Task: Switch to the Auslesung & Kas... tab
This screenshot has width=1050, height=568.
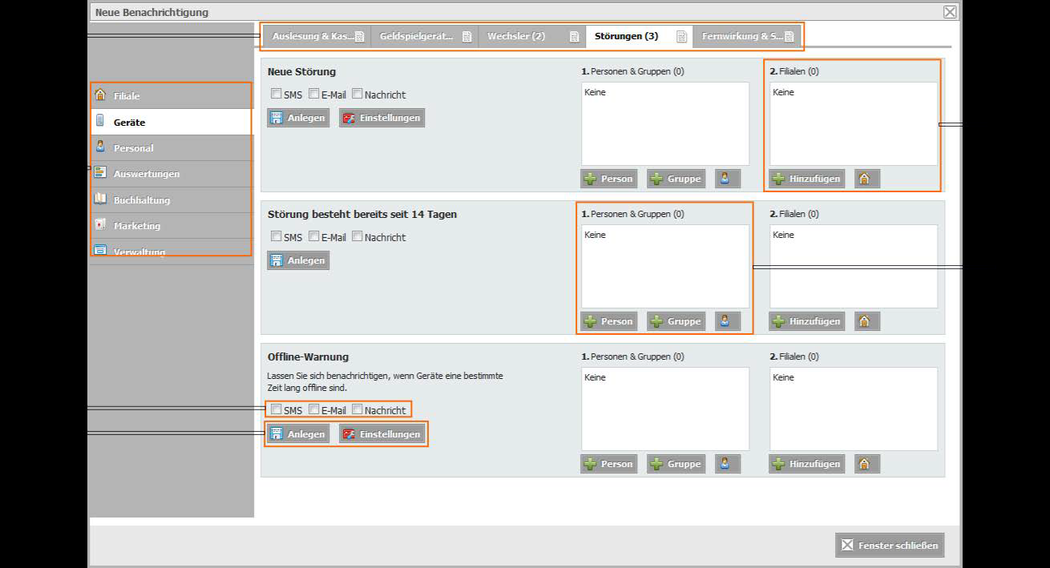Action: point(317,36)
